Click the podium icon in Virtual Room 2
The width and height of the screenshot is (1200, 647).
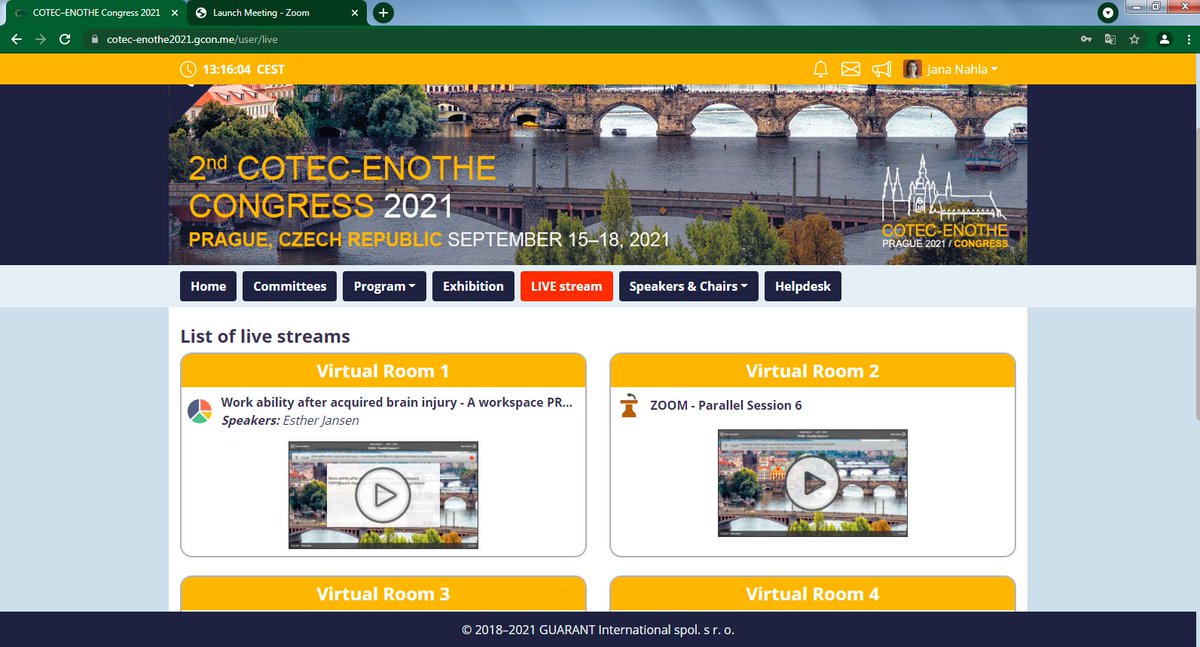tap(629, 407)
